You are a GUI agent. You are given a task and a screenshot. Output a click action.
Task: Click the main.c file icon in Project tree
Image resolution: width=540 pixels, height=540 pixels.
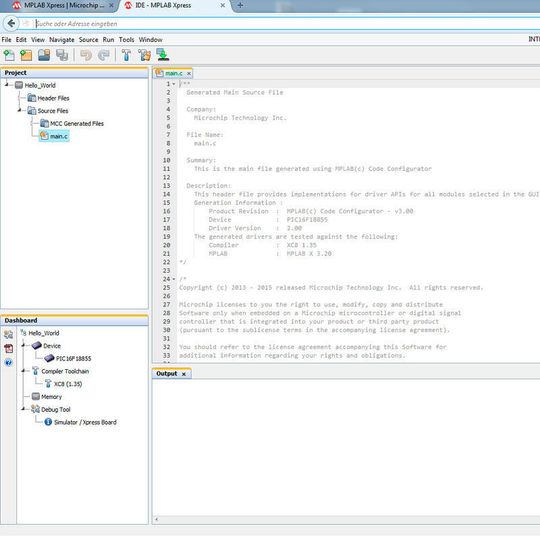tap(44, 136)
